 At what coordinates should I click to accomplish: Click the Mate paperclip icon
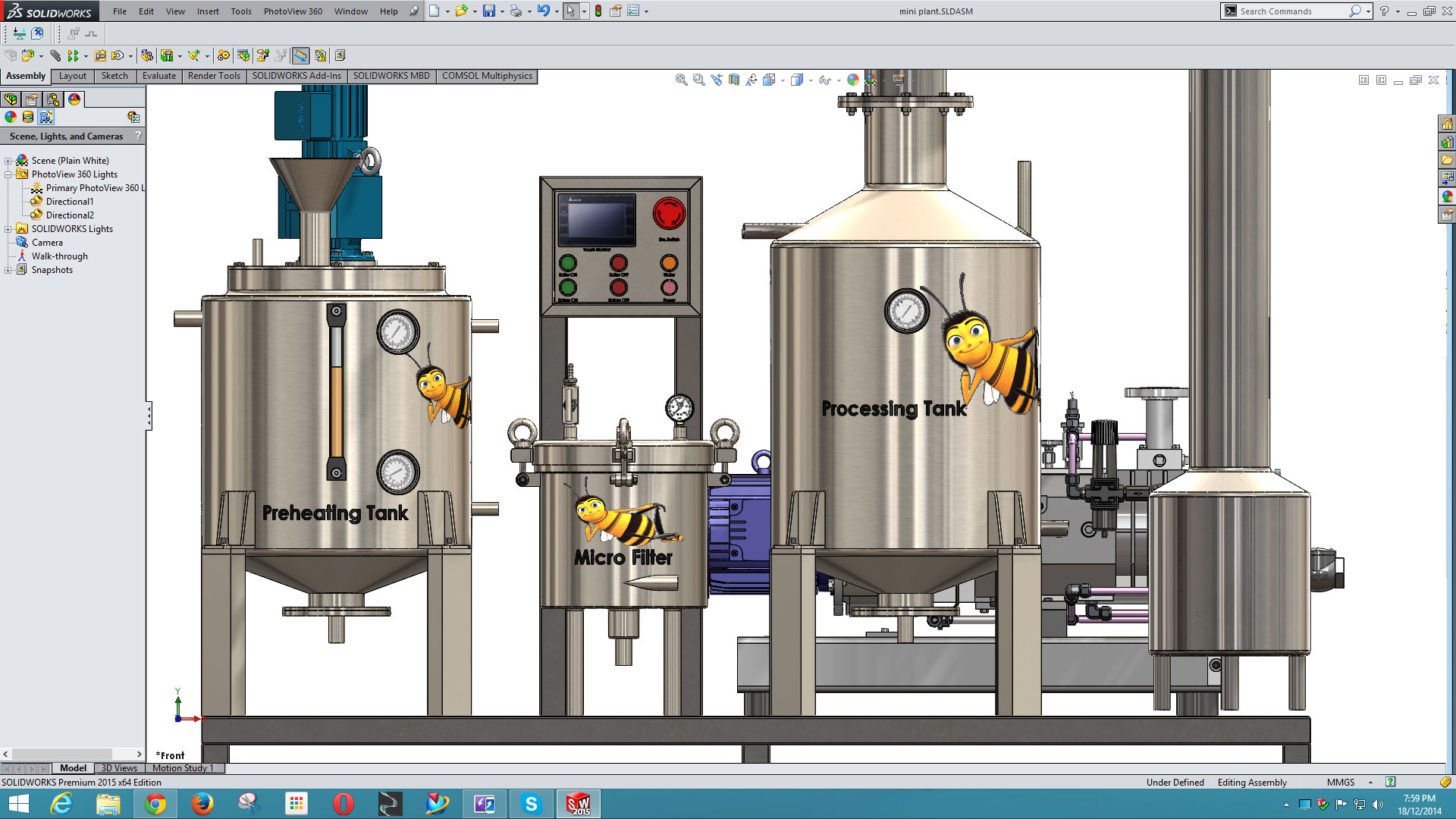55,55
